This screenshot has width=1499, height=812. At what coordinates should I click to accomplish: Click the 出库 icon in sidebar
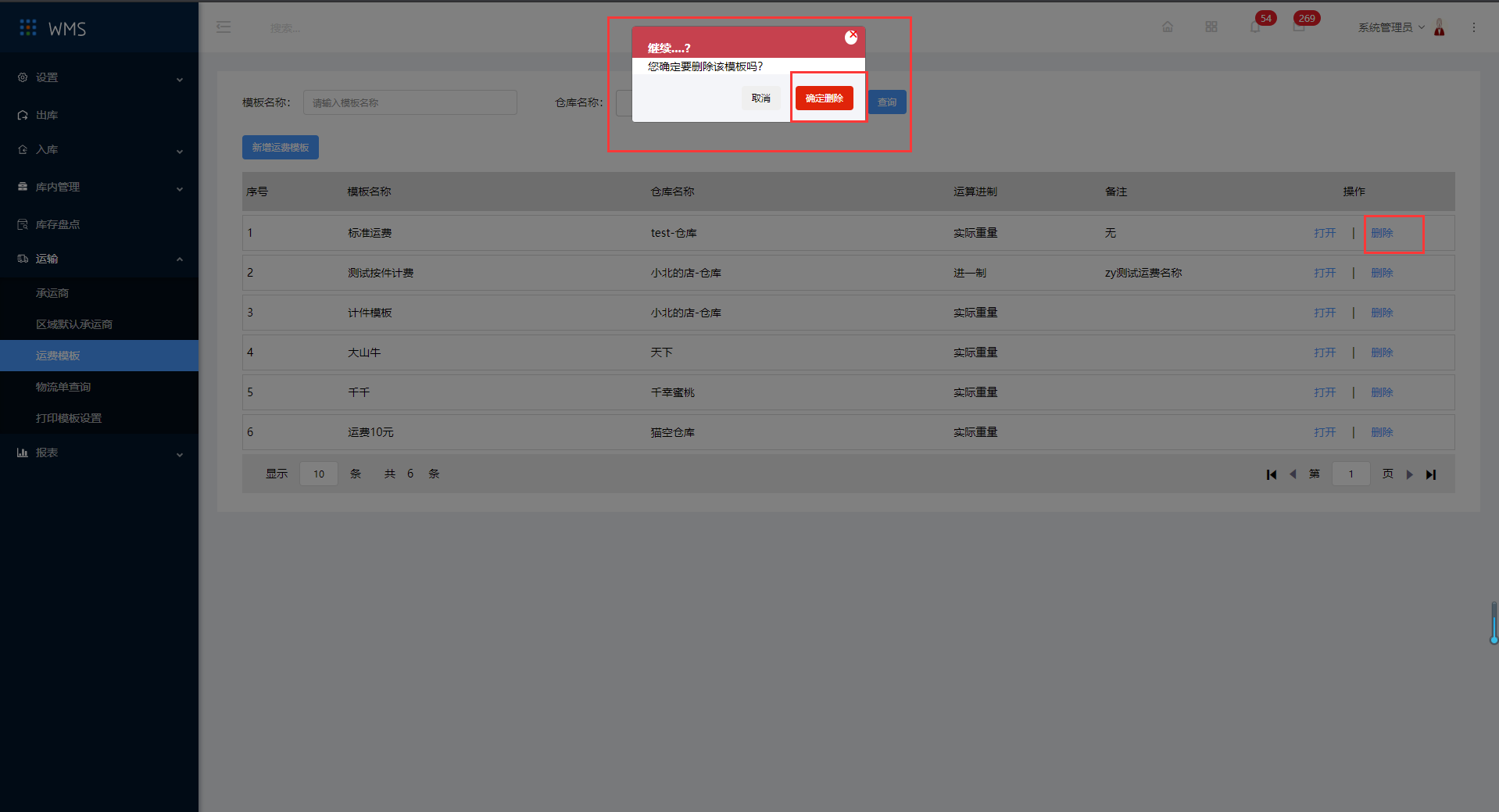coord(23,115)
